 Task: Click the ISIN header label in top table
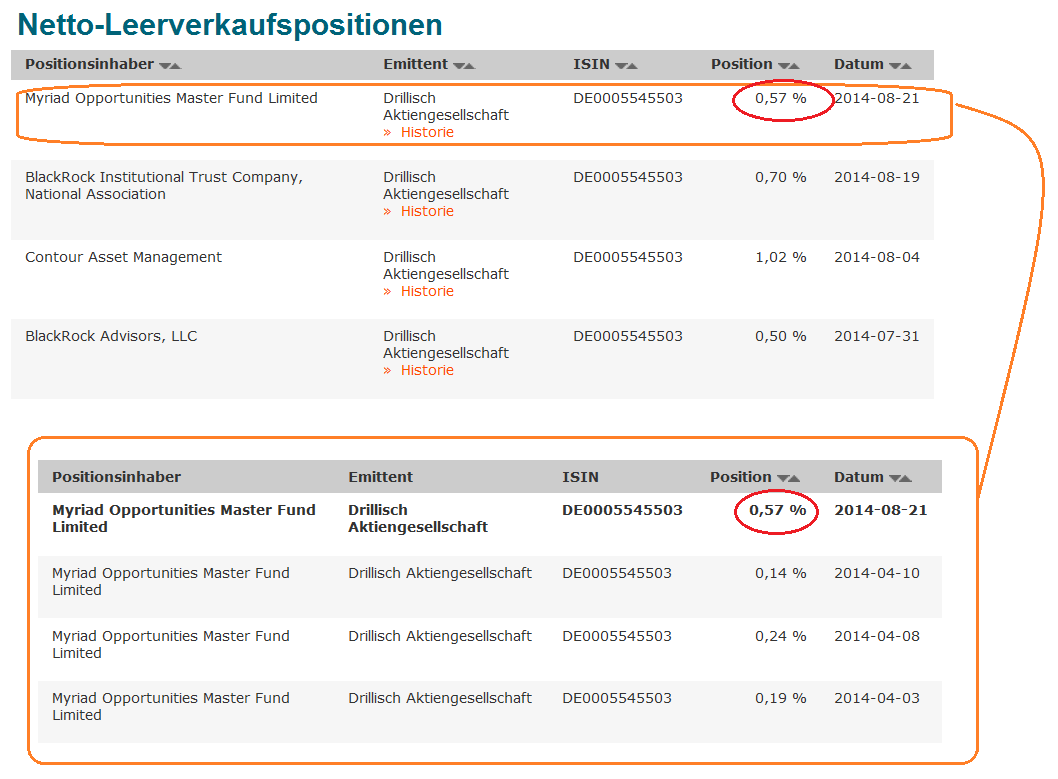[592, 64]
